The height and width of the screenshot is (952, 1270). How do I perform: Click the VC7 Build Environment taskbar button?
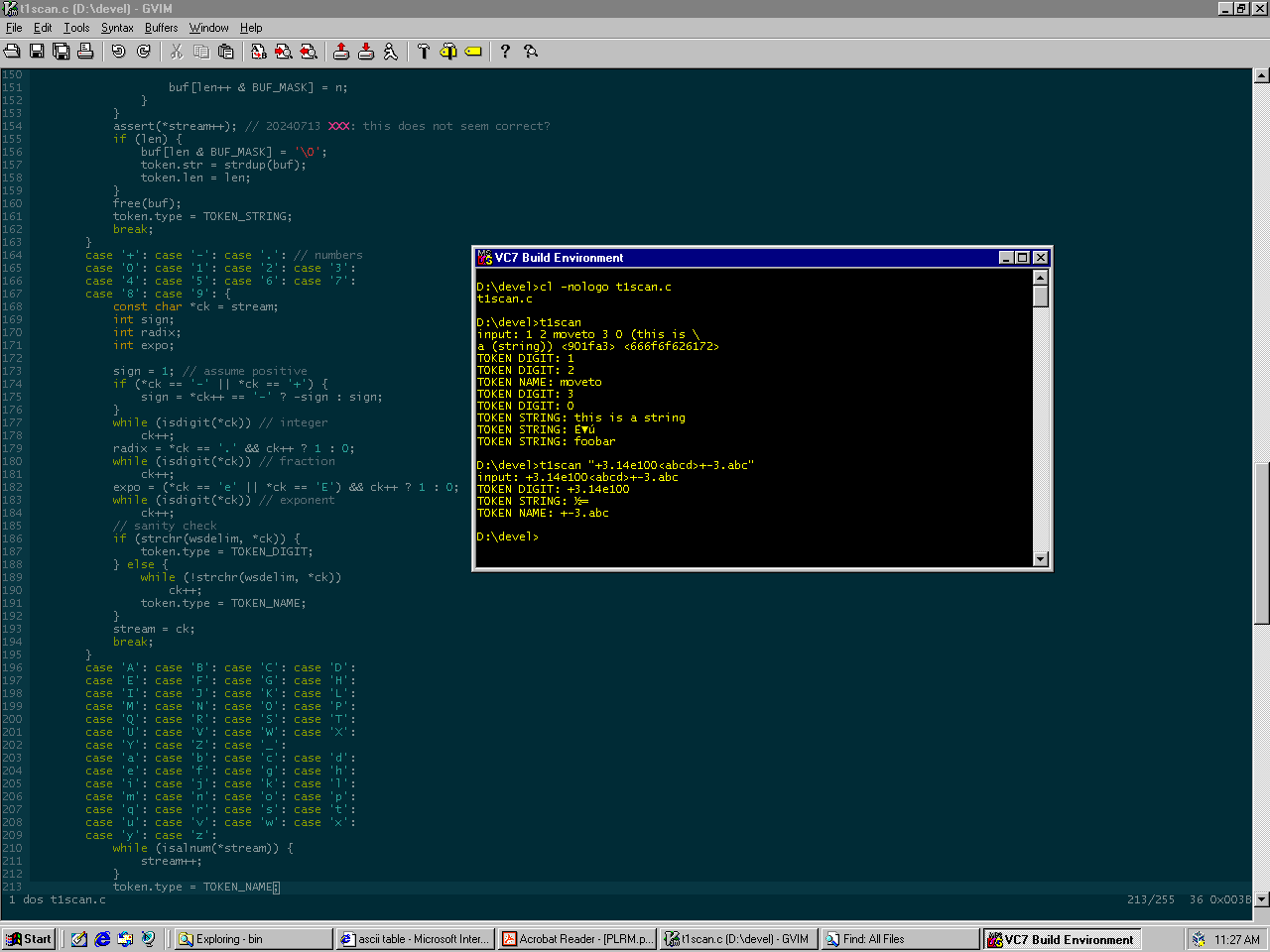coord(1062,939)
